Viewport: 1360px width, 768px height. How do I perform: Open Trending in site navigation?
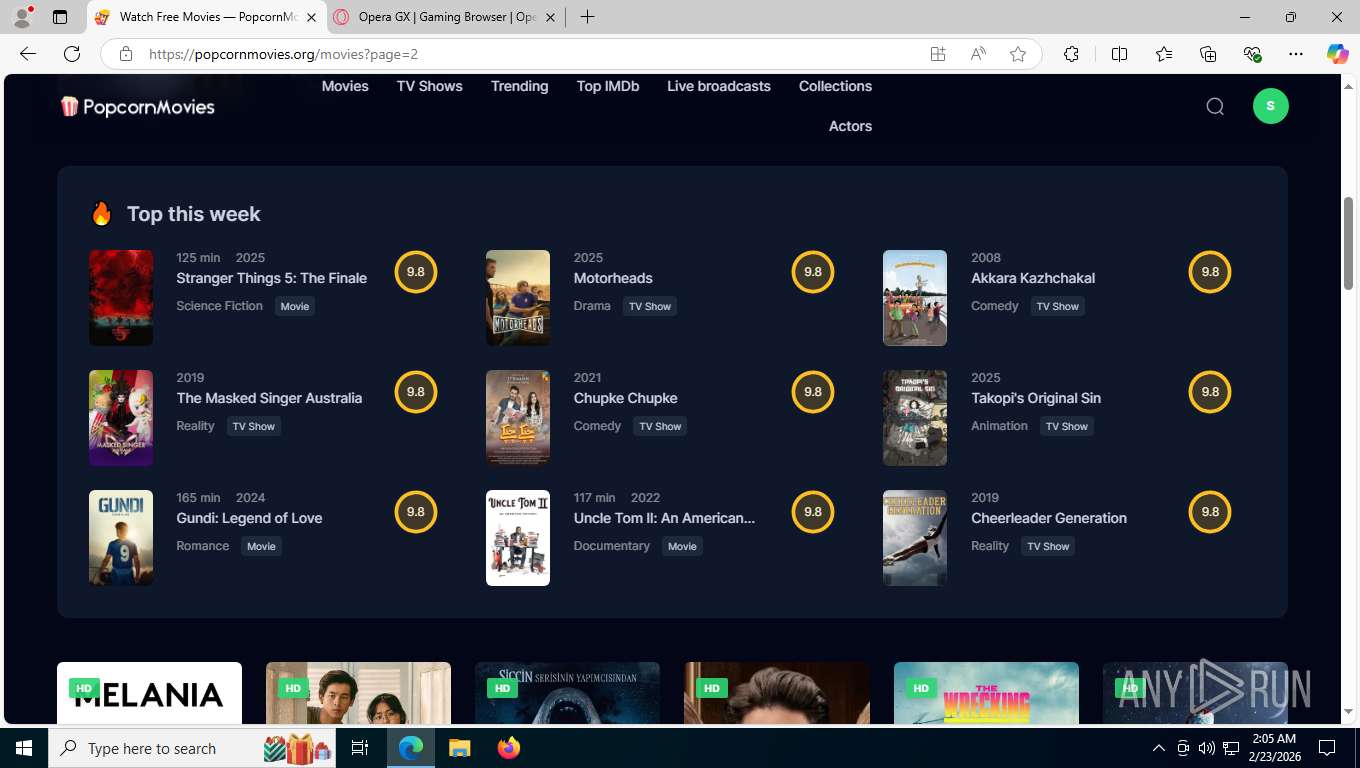tap(519, 86)
